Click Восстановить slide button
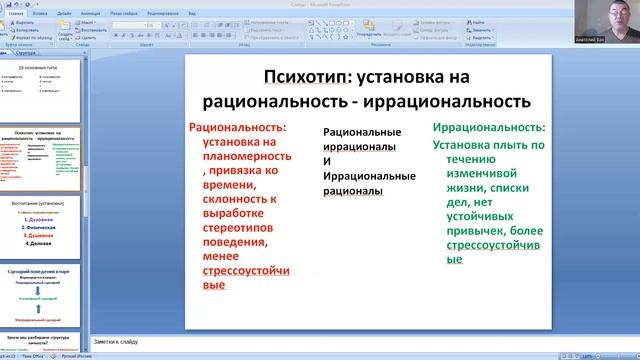This screenshot has height=360, width=640. 91,30
